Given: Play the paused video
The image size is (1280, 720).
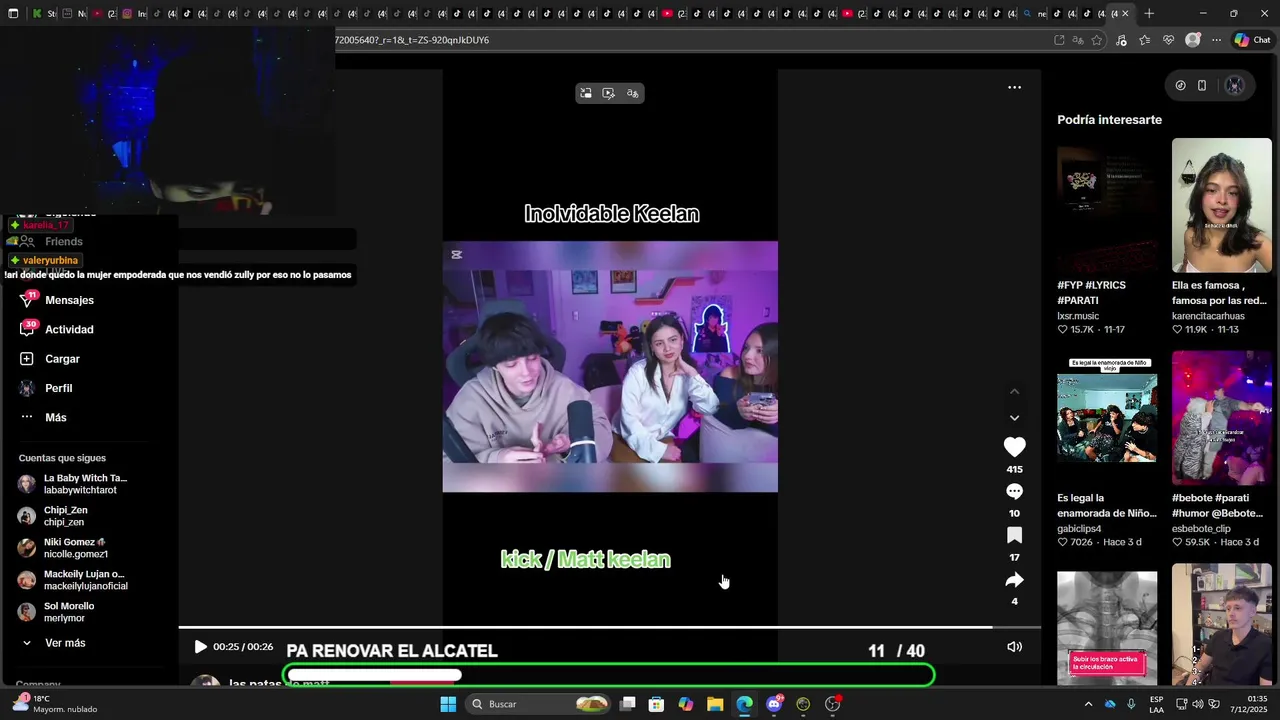Looking at the screenshot, I should (200, 647).
